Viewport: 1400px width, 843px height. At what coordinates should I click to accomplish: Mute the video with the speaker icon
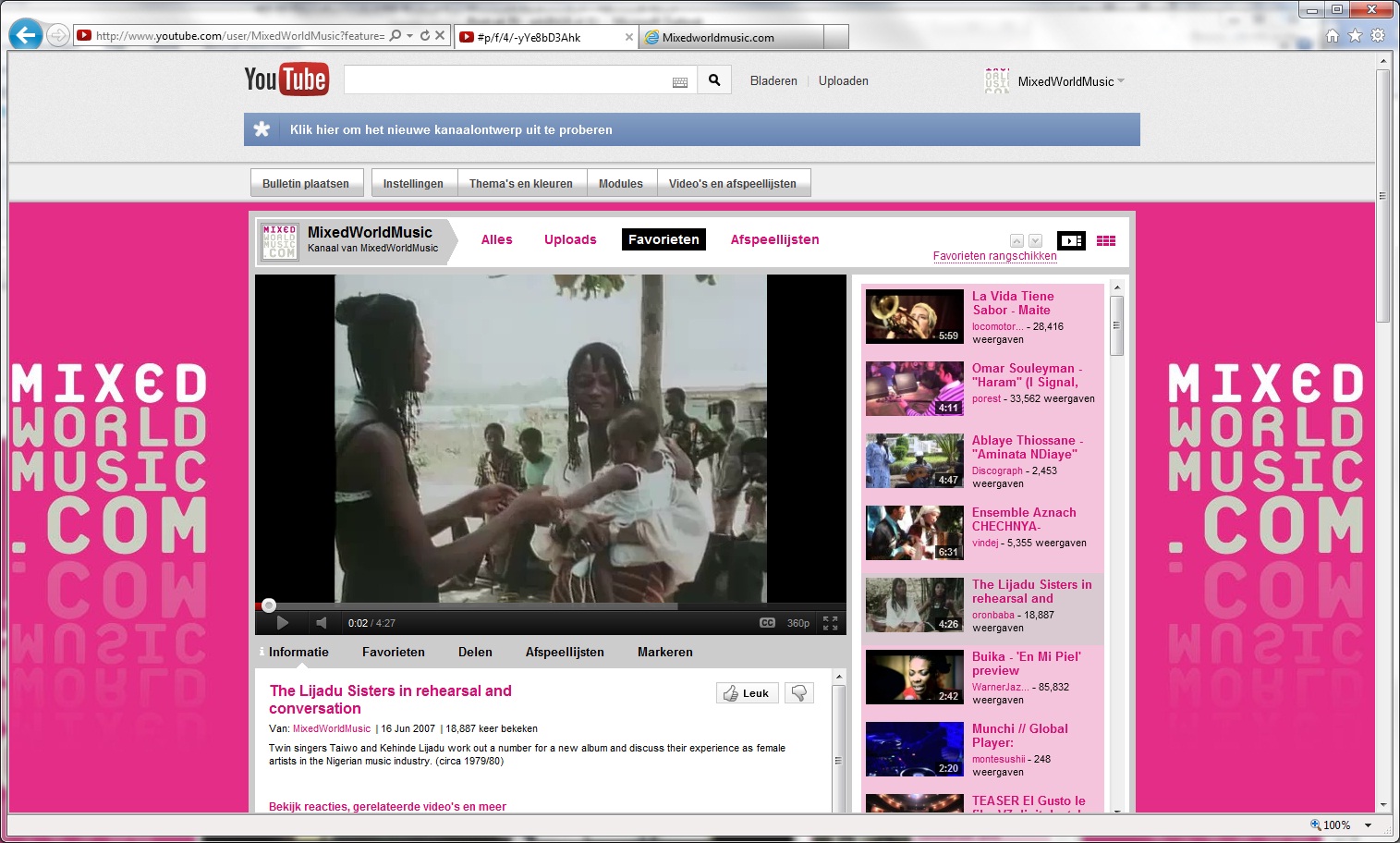321,623
